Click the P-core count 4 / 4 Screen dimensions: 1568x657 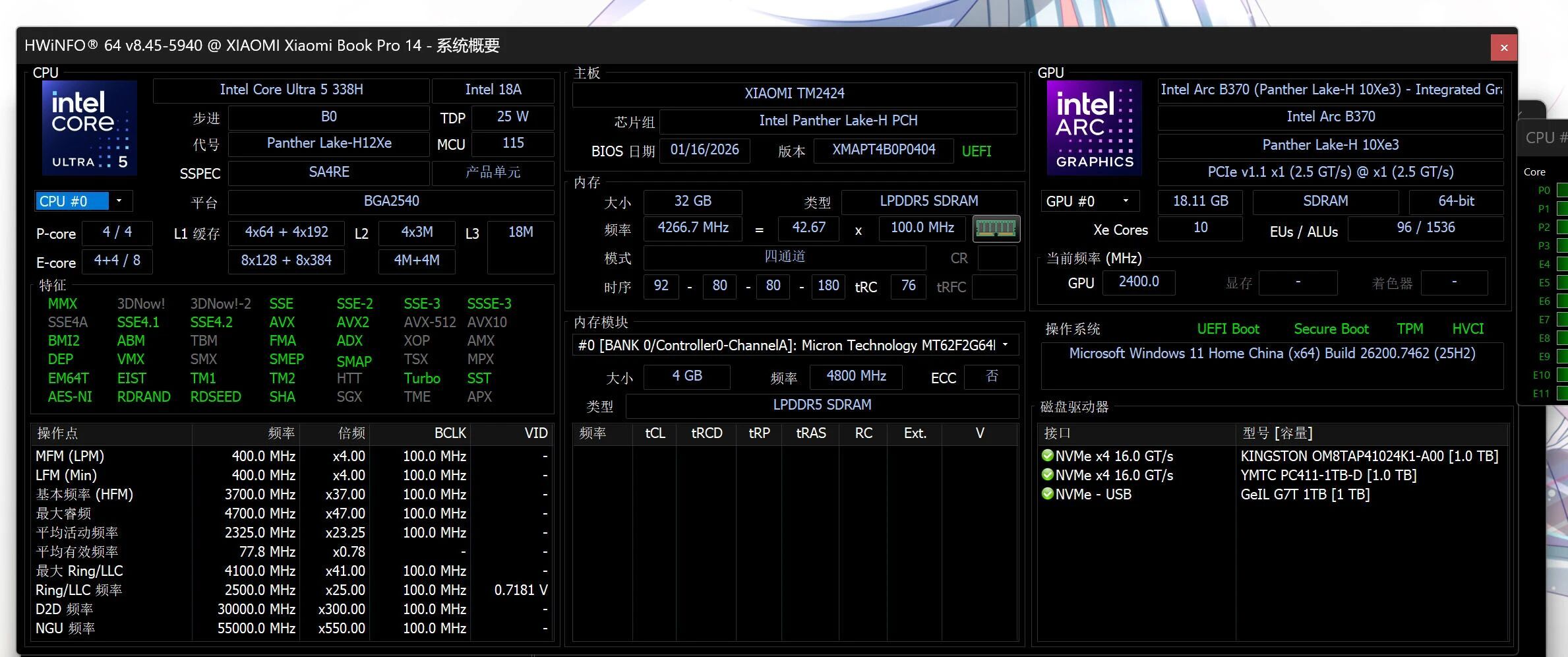tap(117, 232)
